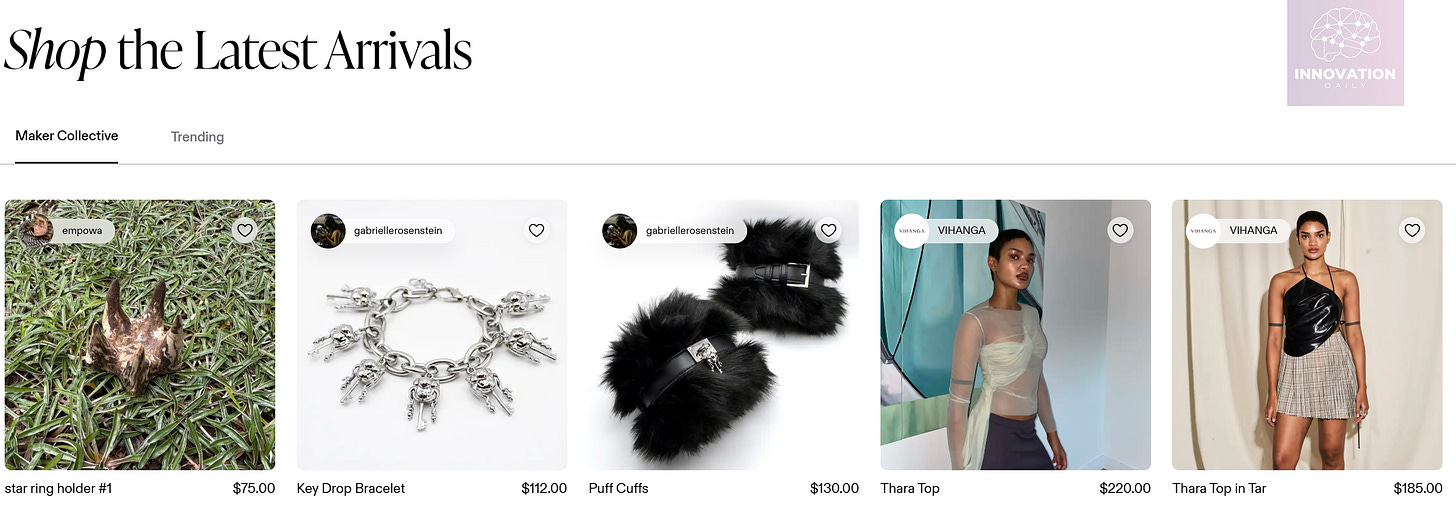Add Thara Top to favorites via heart
This screenshot has height=511, width=1456.
1120,230
